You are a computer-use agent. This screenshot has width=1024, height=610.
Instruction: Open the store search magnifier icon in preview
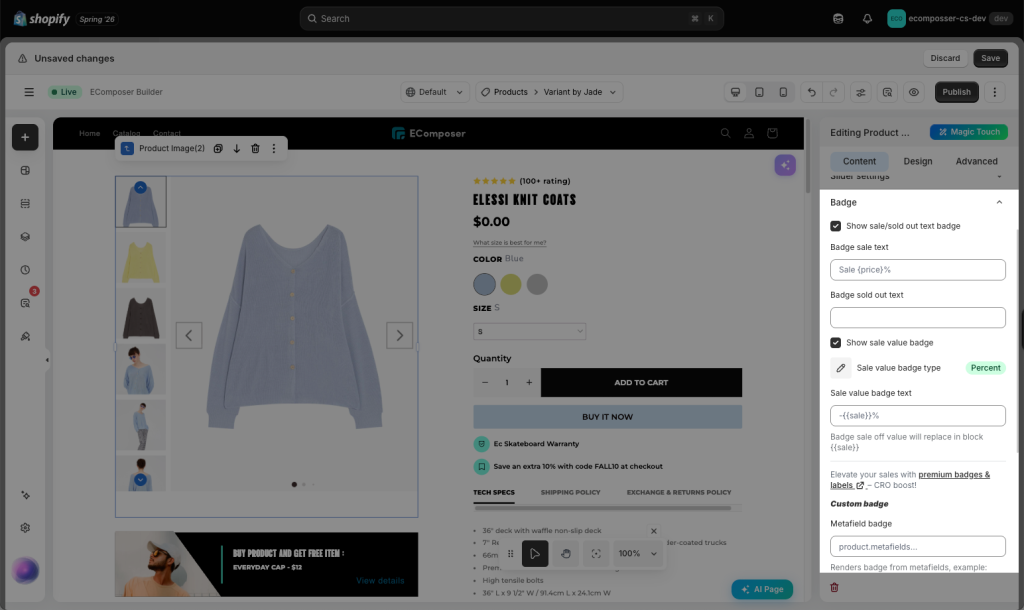click(725, 133)
